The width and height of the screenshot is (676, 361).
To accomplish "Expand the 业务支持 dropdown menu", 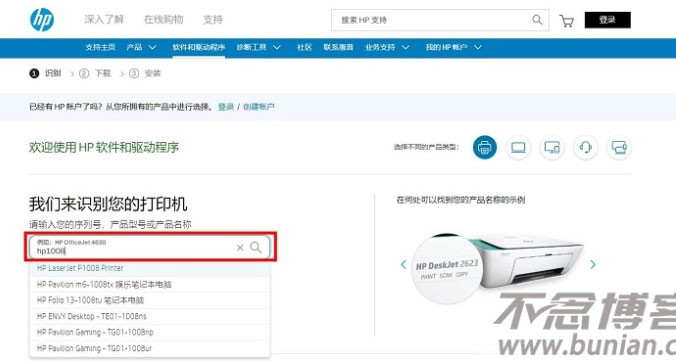I will [387, 47].
